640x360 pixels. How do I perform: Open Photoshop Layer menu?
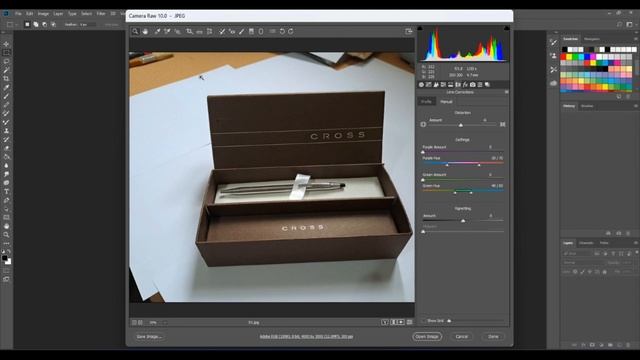[58, 13]
